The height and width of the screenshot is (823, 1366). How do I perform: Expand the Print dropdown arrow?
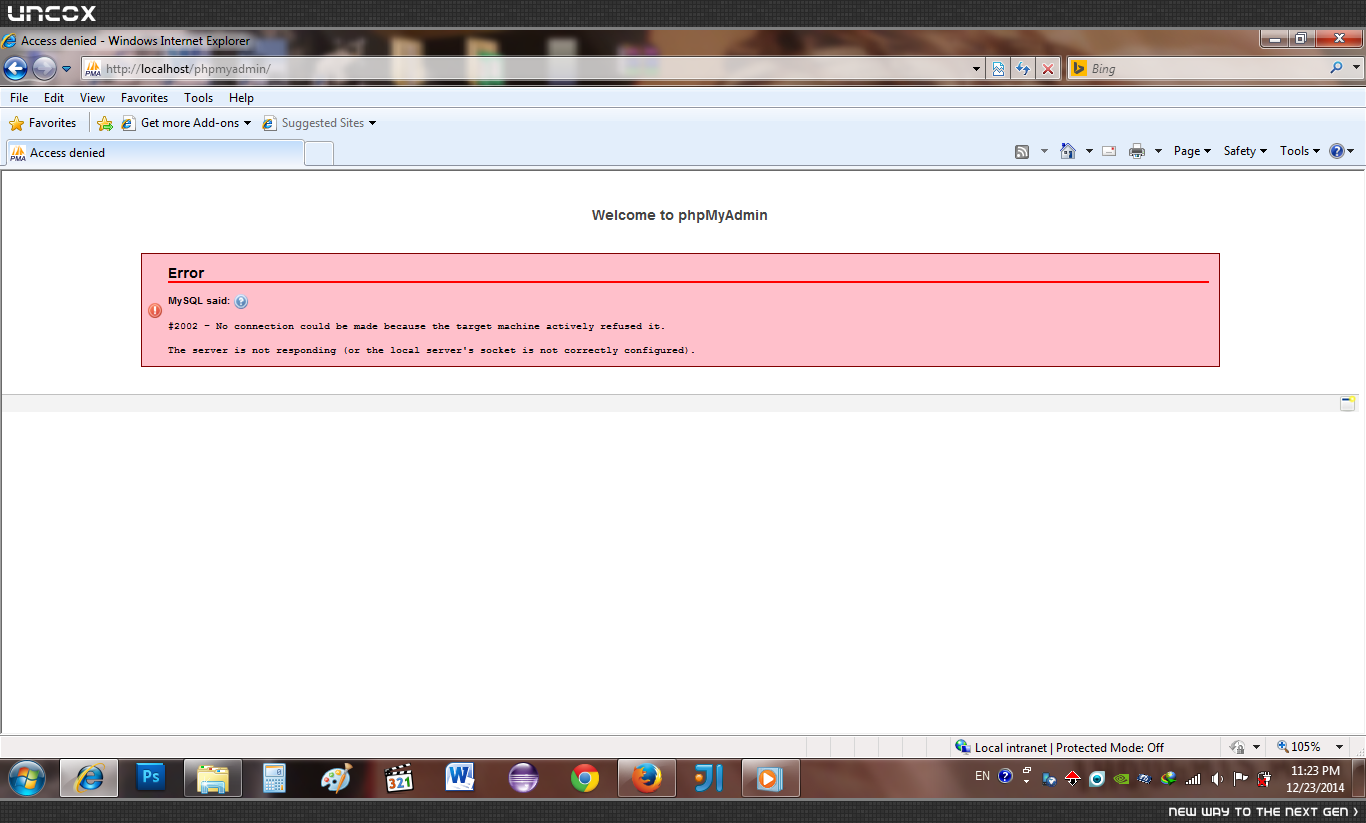tap(1158, 151)
